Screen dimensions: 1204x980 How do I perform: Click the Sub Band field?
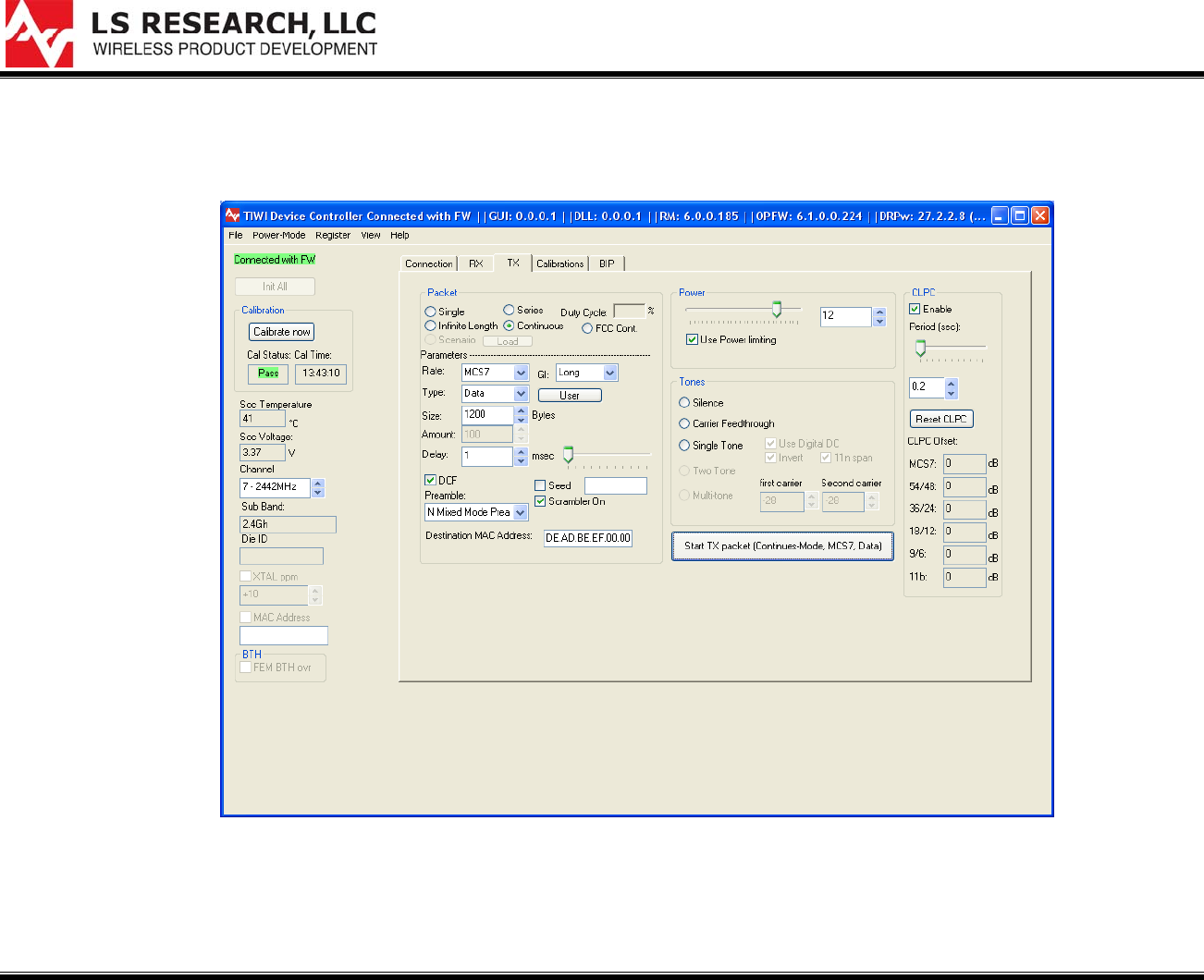tap(288, 524)
